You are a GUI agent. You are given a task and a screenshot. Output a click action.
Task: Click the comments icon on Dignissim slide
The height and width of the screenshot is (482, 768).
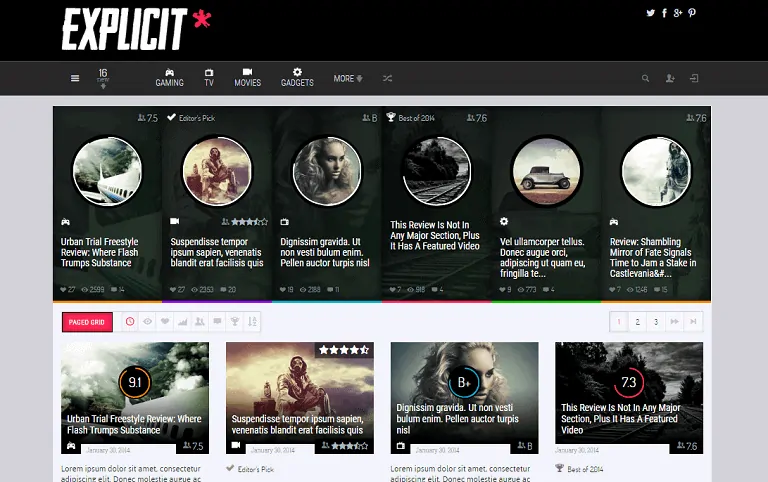[330, 289]
